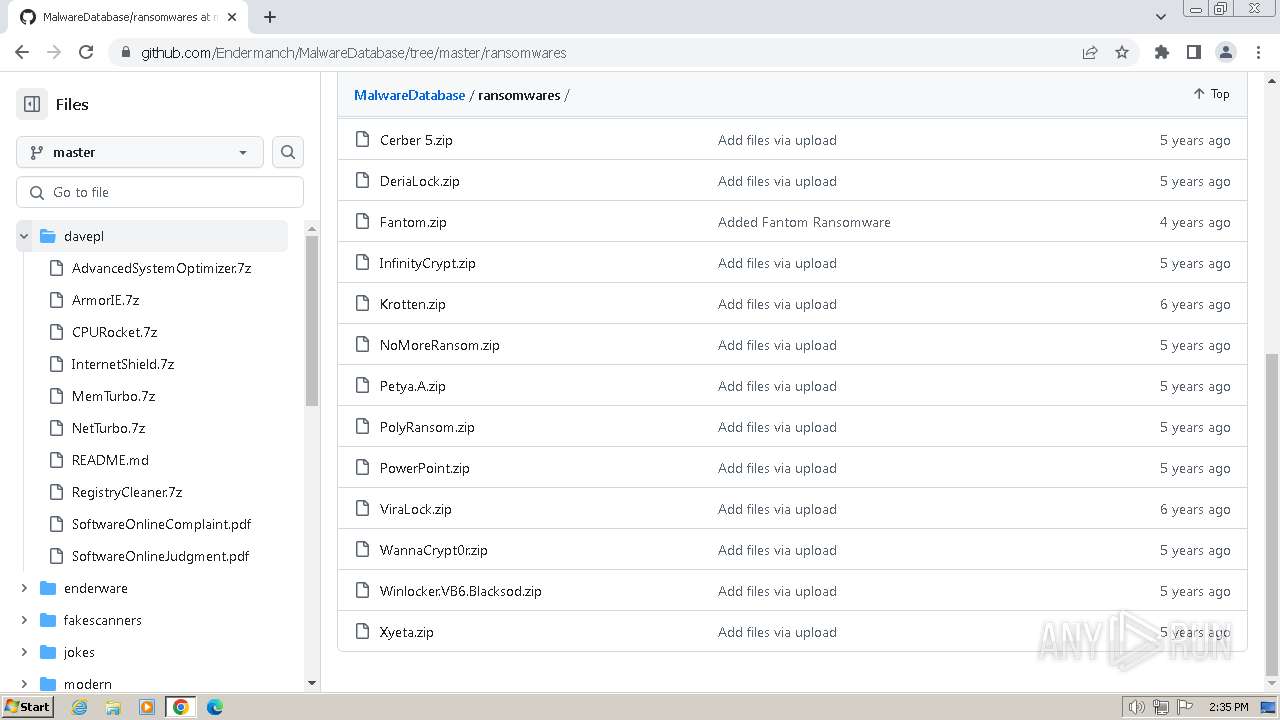
Task: Open Winlocker.VB6.Blacksod.zip file link
Action: (x=461, y=591)
